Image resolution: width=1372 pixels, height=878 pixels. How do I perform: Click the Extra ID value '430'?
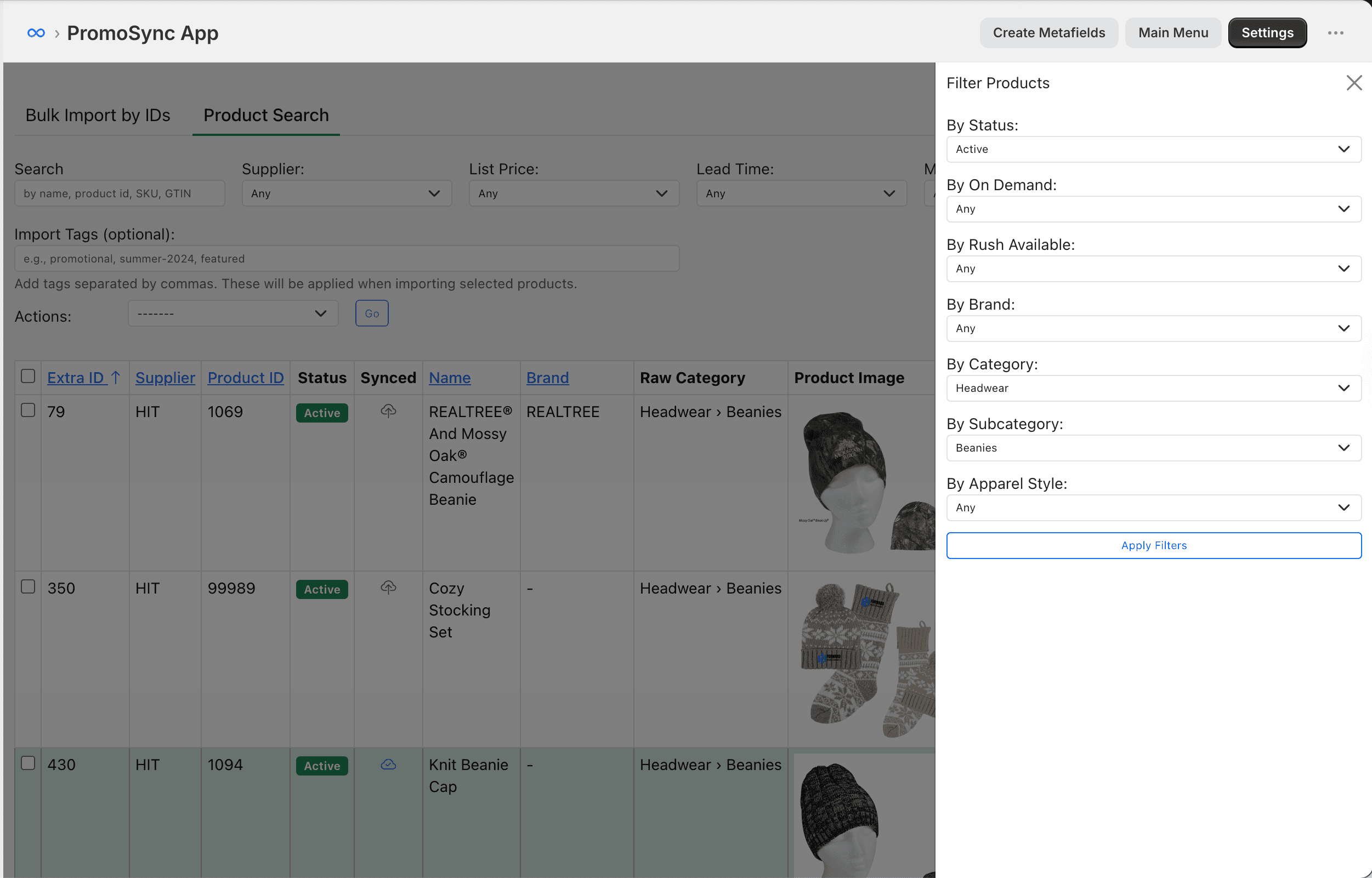(x=61, y=765)
